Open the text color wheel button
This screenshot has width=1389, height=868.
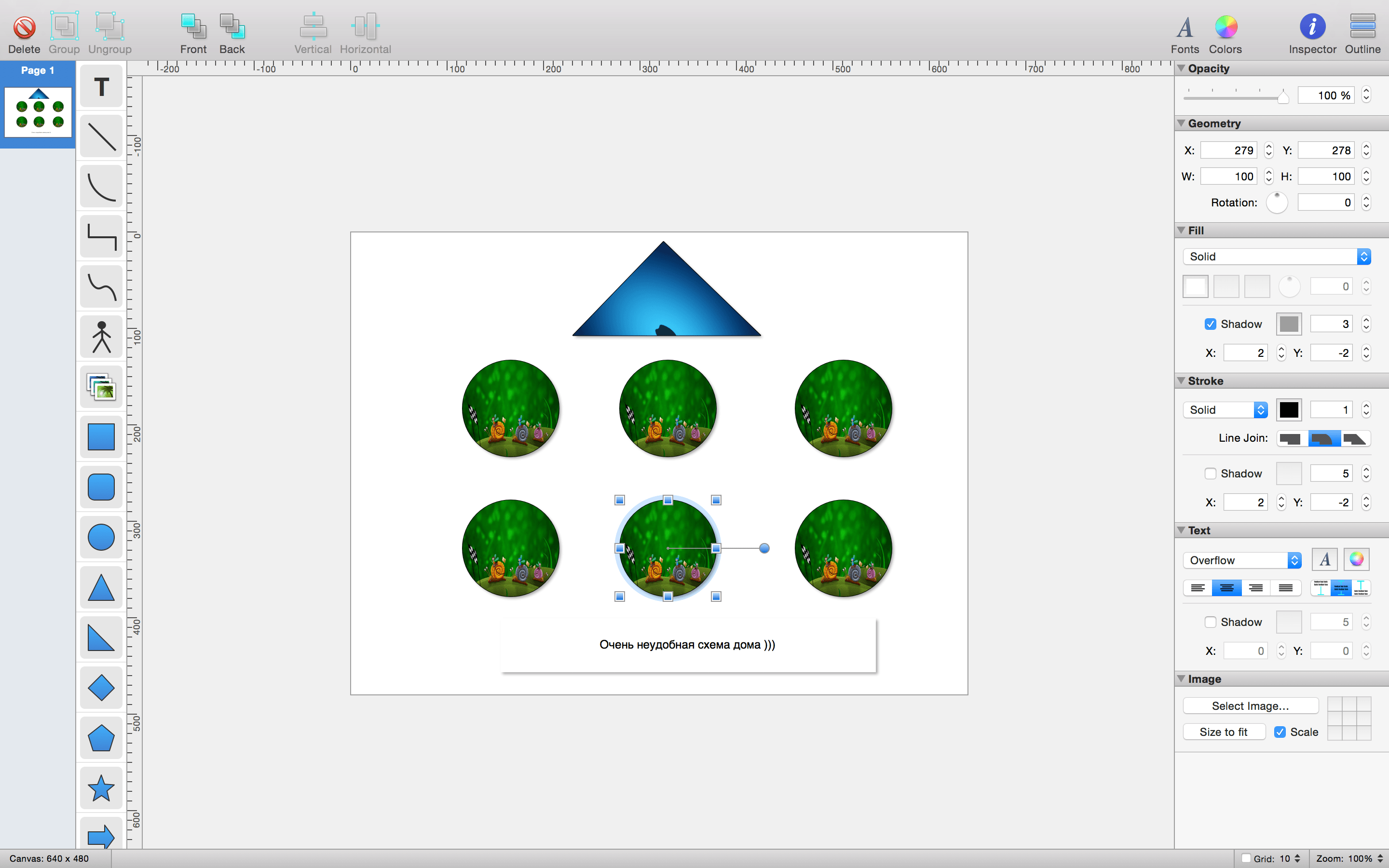tap(1356, 559)
